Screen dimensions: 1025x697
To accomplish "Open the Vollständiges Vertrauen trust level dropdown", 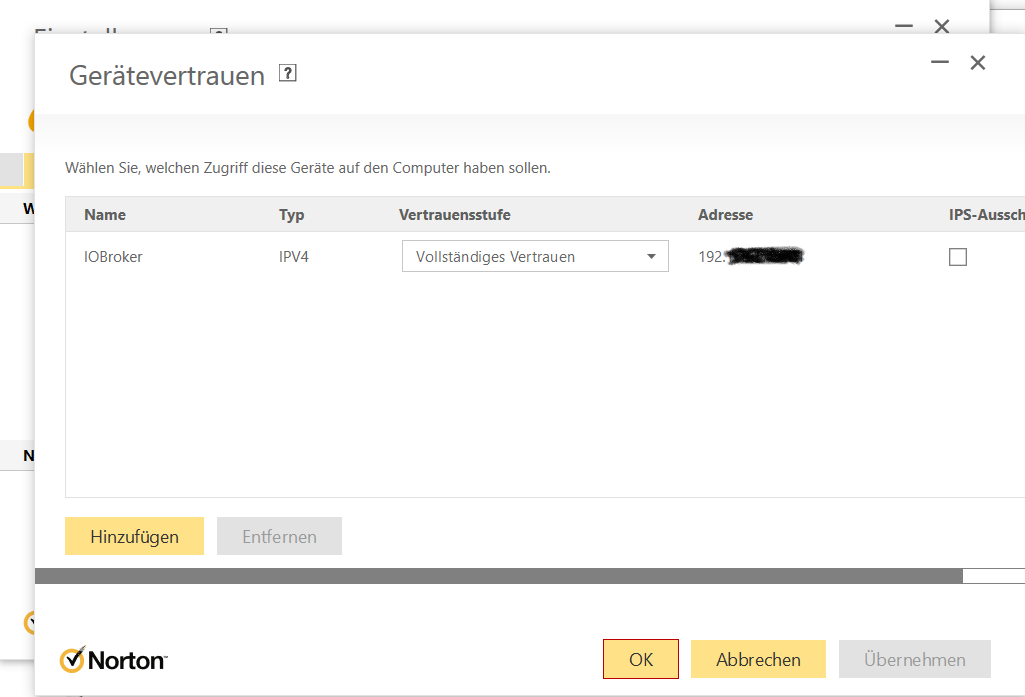I will click(x=535, y=256).
